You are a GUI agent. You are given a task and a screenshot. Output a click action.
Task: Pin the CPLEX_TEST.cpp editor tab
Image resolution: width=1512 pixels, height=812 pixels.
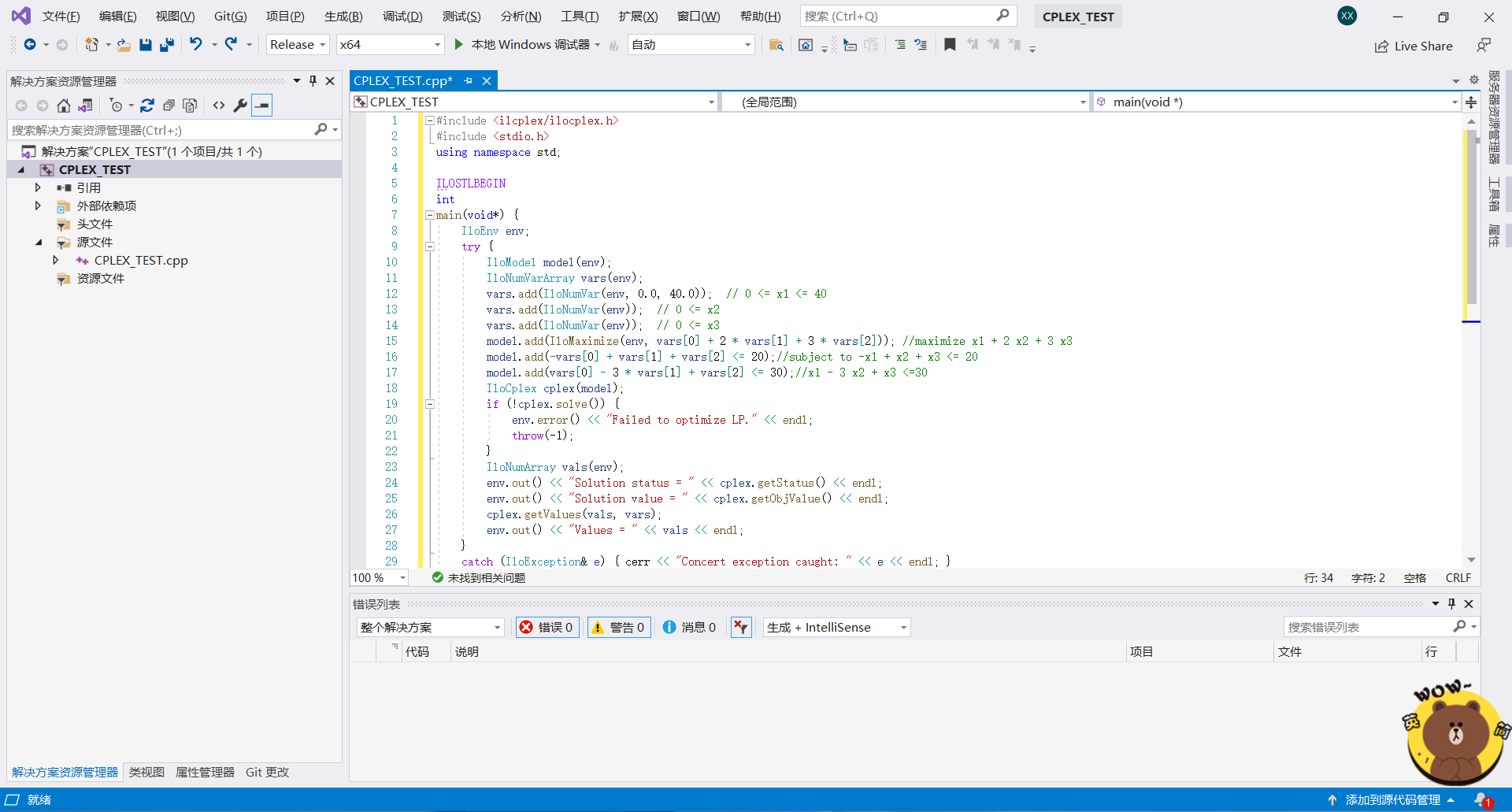(x=469, y=80)
